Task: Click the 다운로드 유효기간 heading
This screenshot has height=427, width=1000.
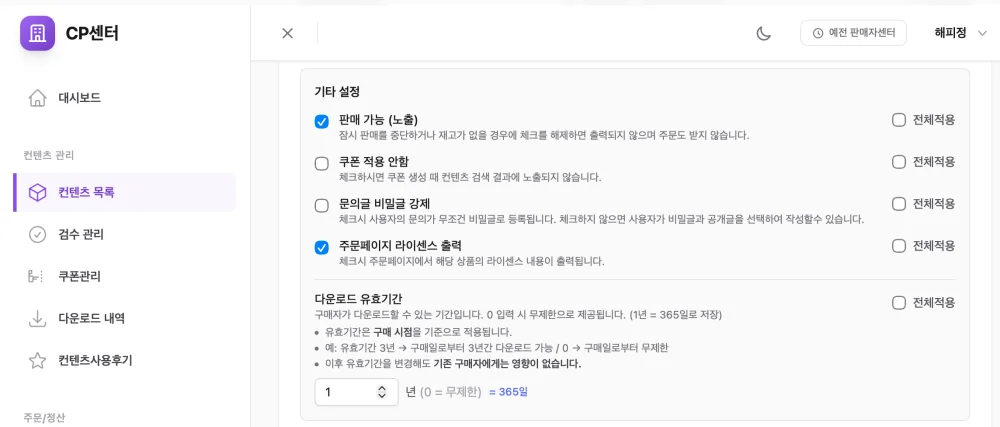Action: [358, 299]
